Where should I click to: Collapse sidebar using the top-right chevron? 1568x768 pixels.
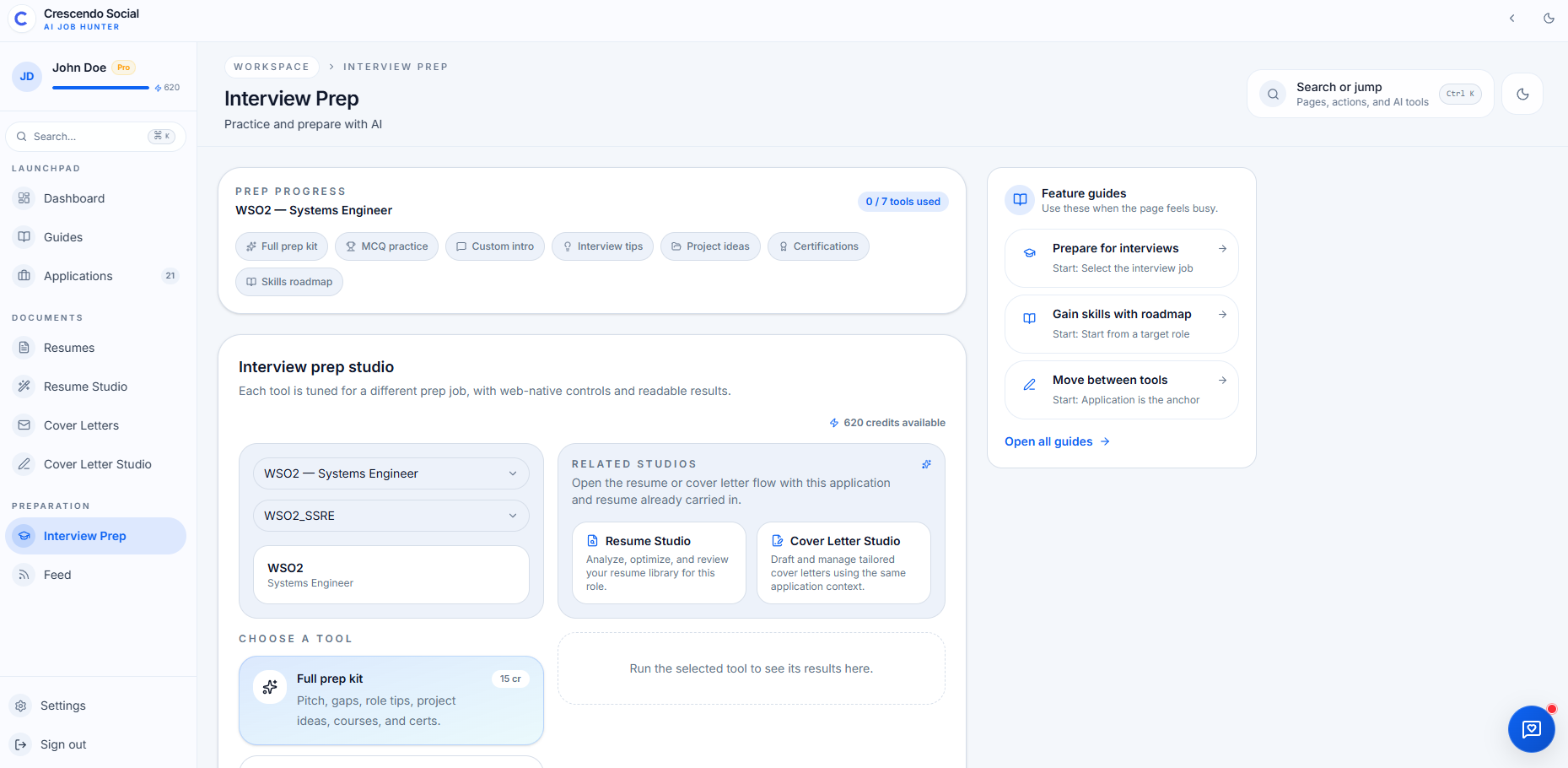1512,19
